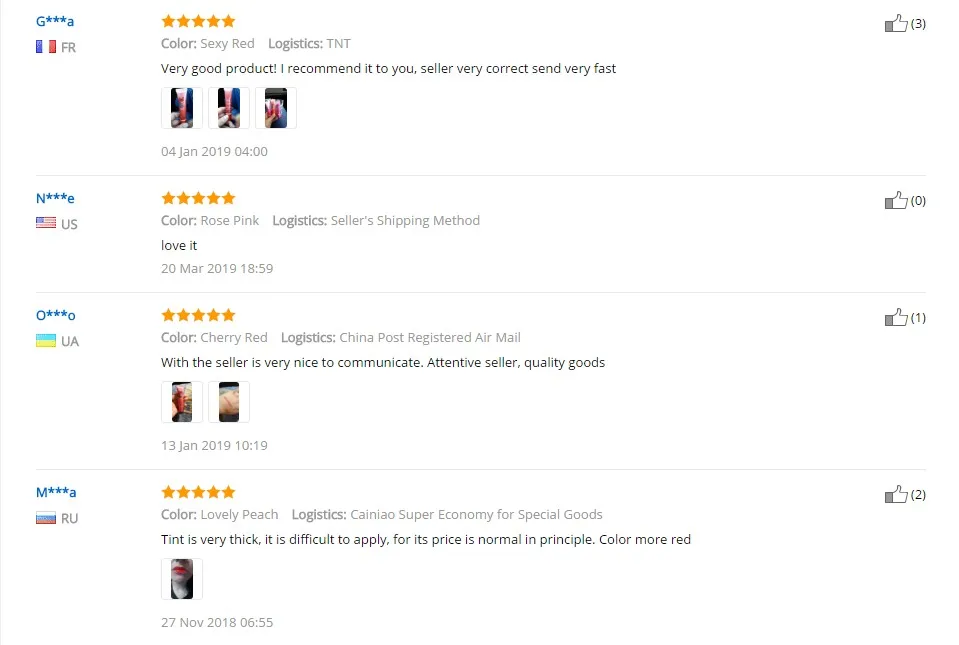The height and width of the screenshot is (645, 959).
Task: Open third photo in G***a's review
Action: click(276, 108)
